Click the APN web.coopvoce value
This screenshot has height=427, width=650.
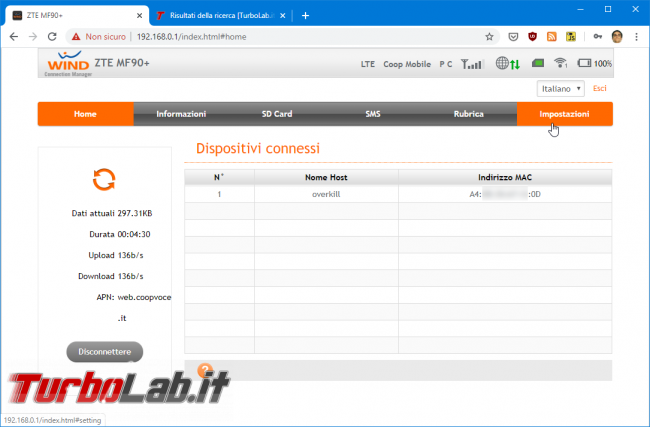(144, 297)
